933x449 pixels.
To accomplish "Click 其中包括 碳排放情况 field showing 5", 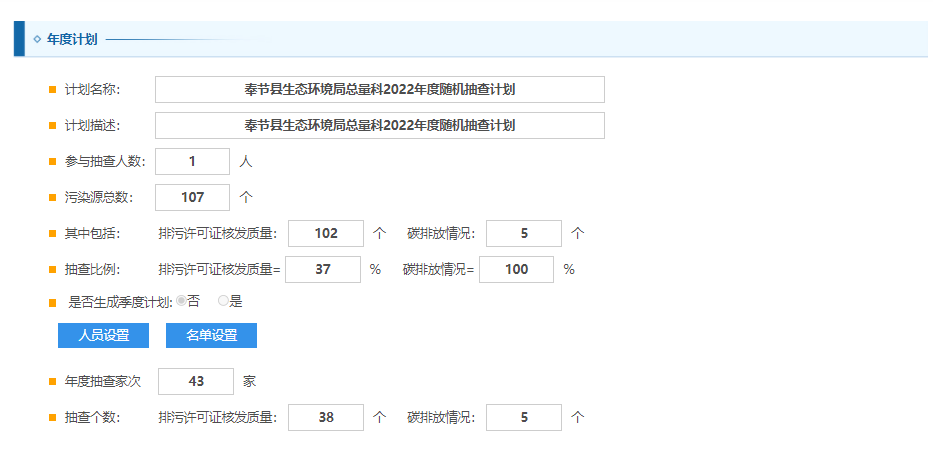I will pyautogui.click(x=524, y=233).
